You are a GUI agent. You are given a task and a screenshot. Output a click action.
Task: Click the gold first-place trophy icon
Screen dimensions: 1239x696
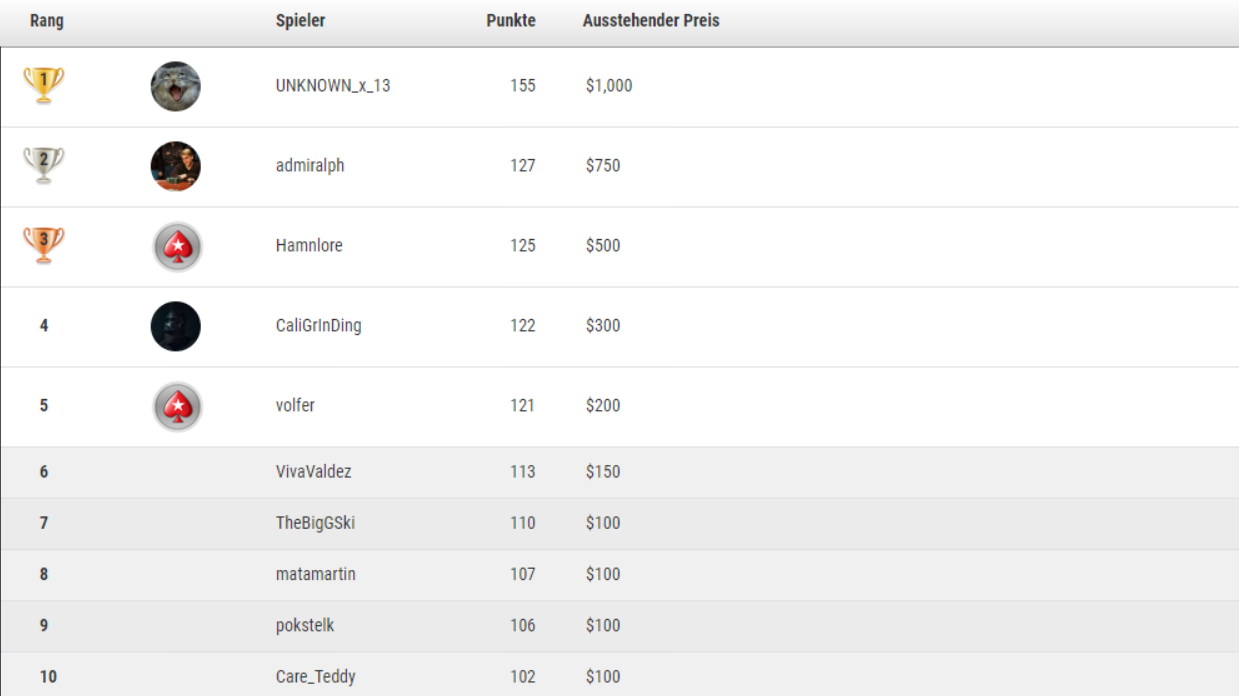pyautogui.click(x=44, y=85)
